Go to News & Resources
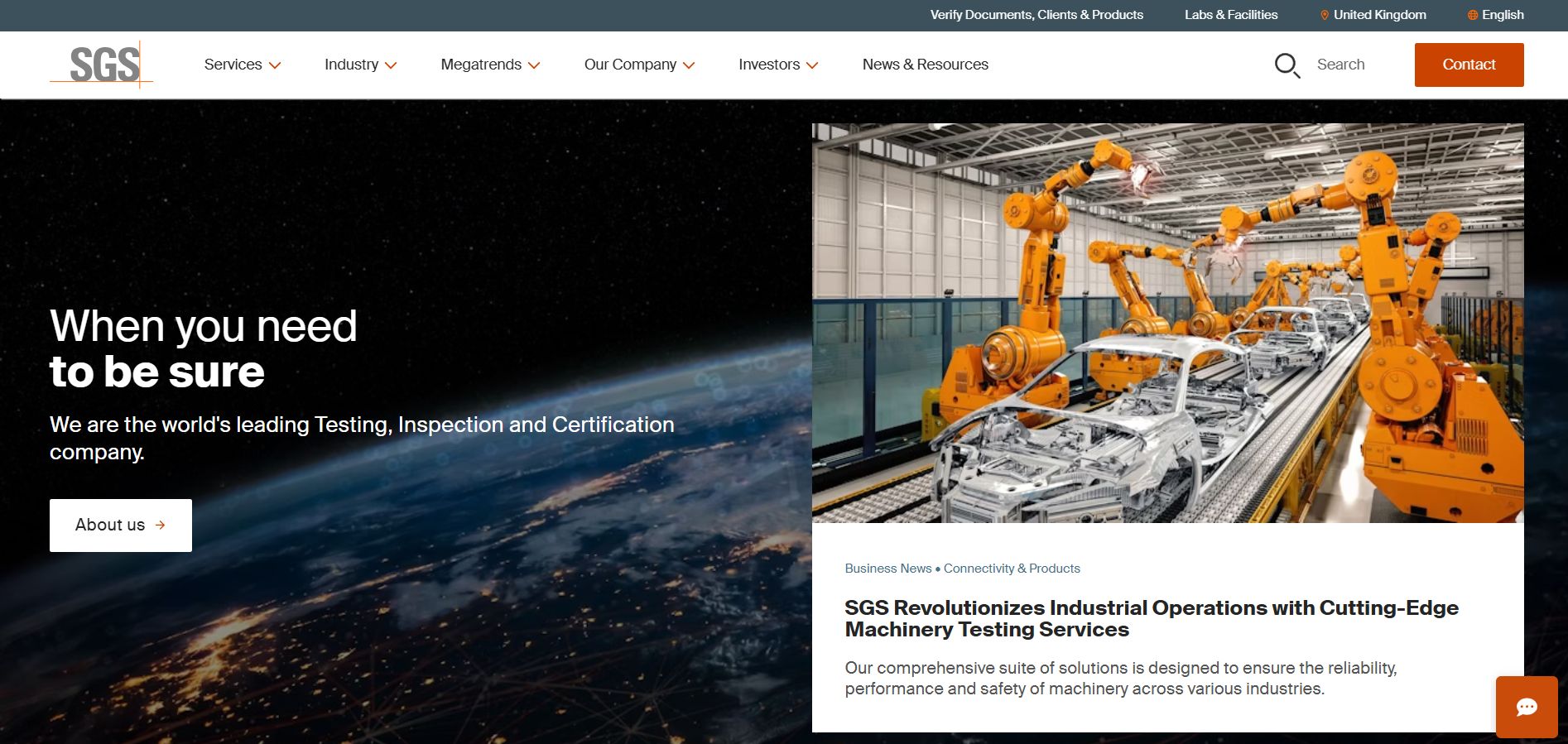1568x744 pixels. tap(926, 65)
